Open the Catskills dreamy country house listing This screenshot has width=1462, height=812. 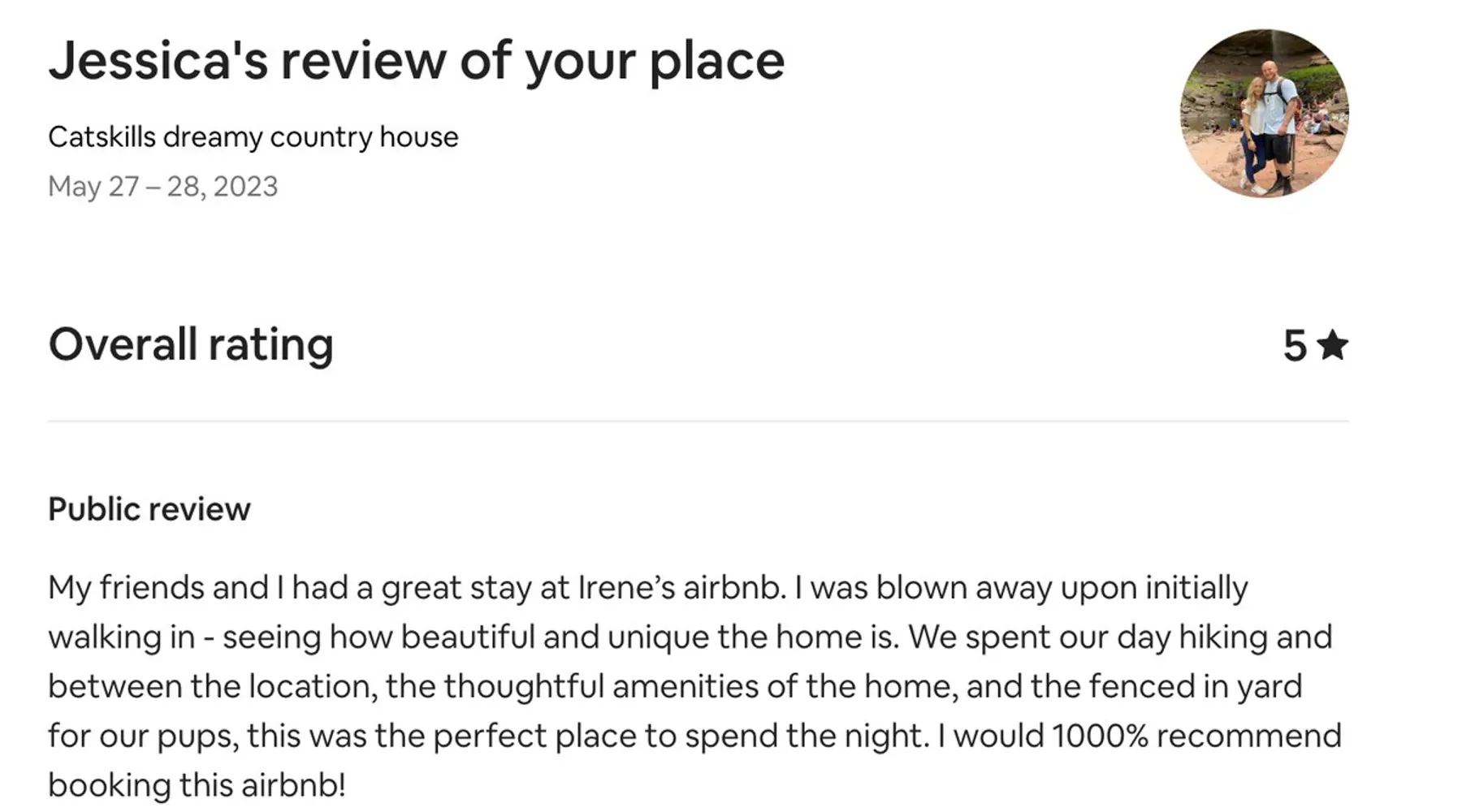(253, 137)
